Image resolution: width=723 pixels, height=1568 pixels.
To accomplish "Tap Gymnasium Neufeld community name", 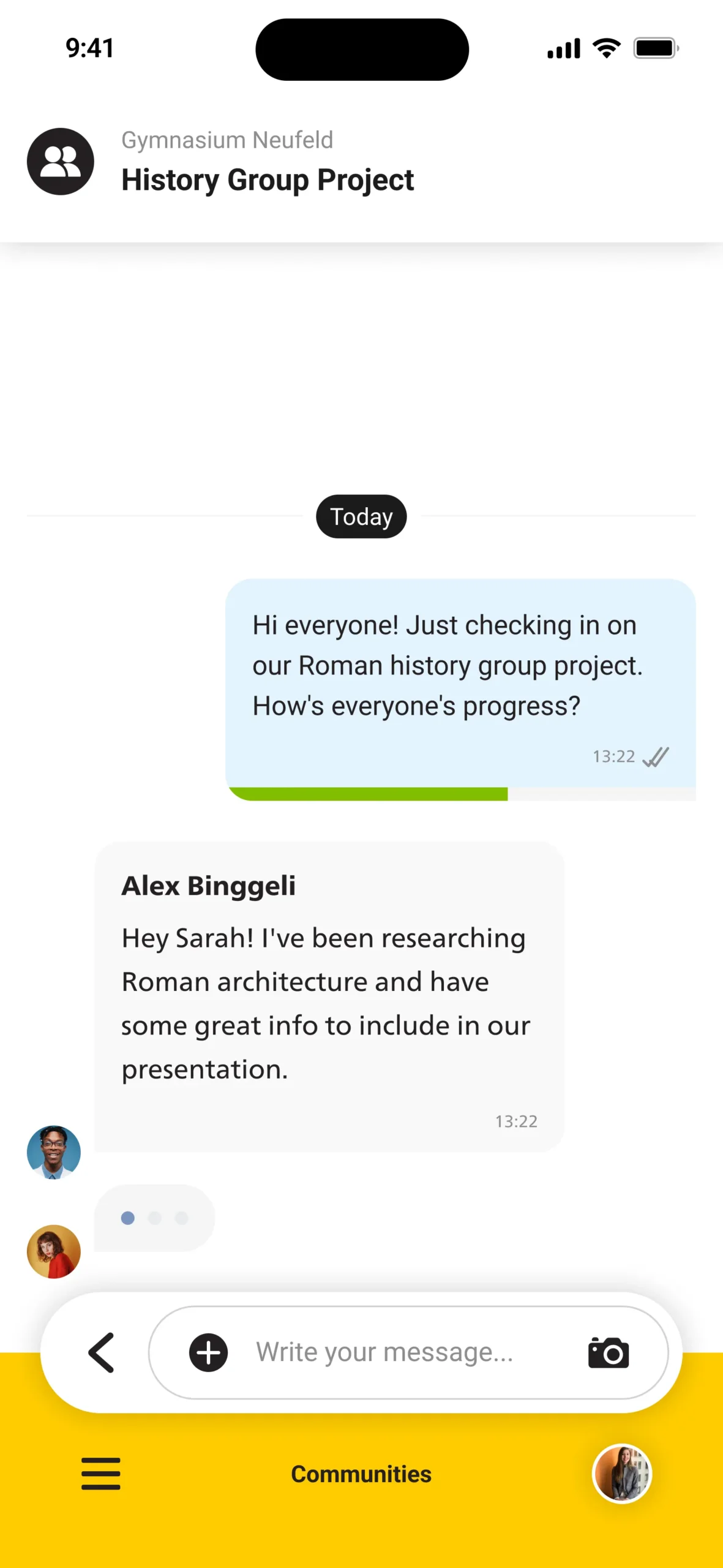I will pos(227,140).
